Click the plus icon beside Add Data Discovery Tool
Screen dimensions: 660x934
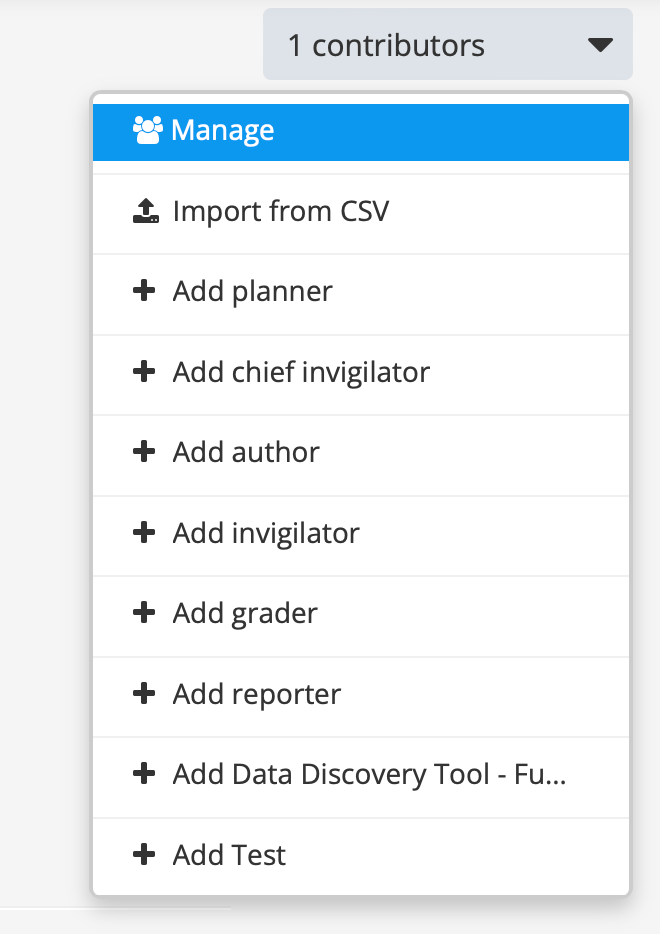144,774
